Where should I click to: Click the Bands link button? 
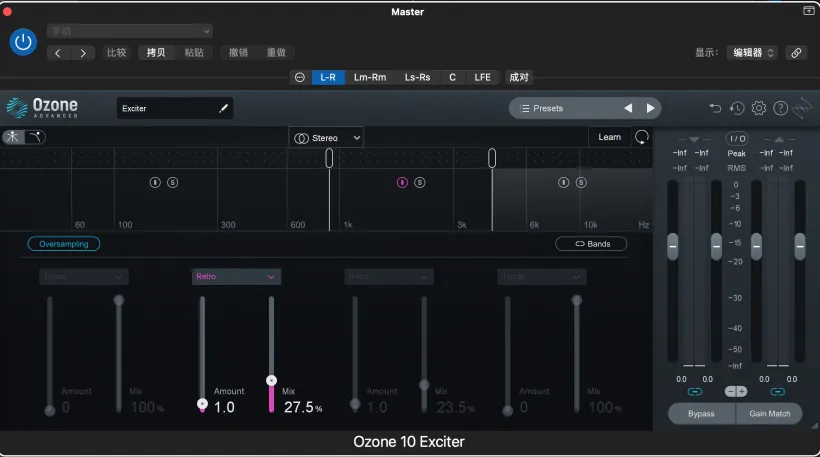[x=591, y=244]
